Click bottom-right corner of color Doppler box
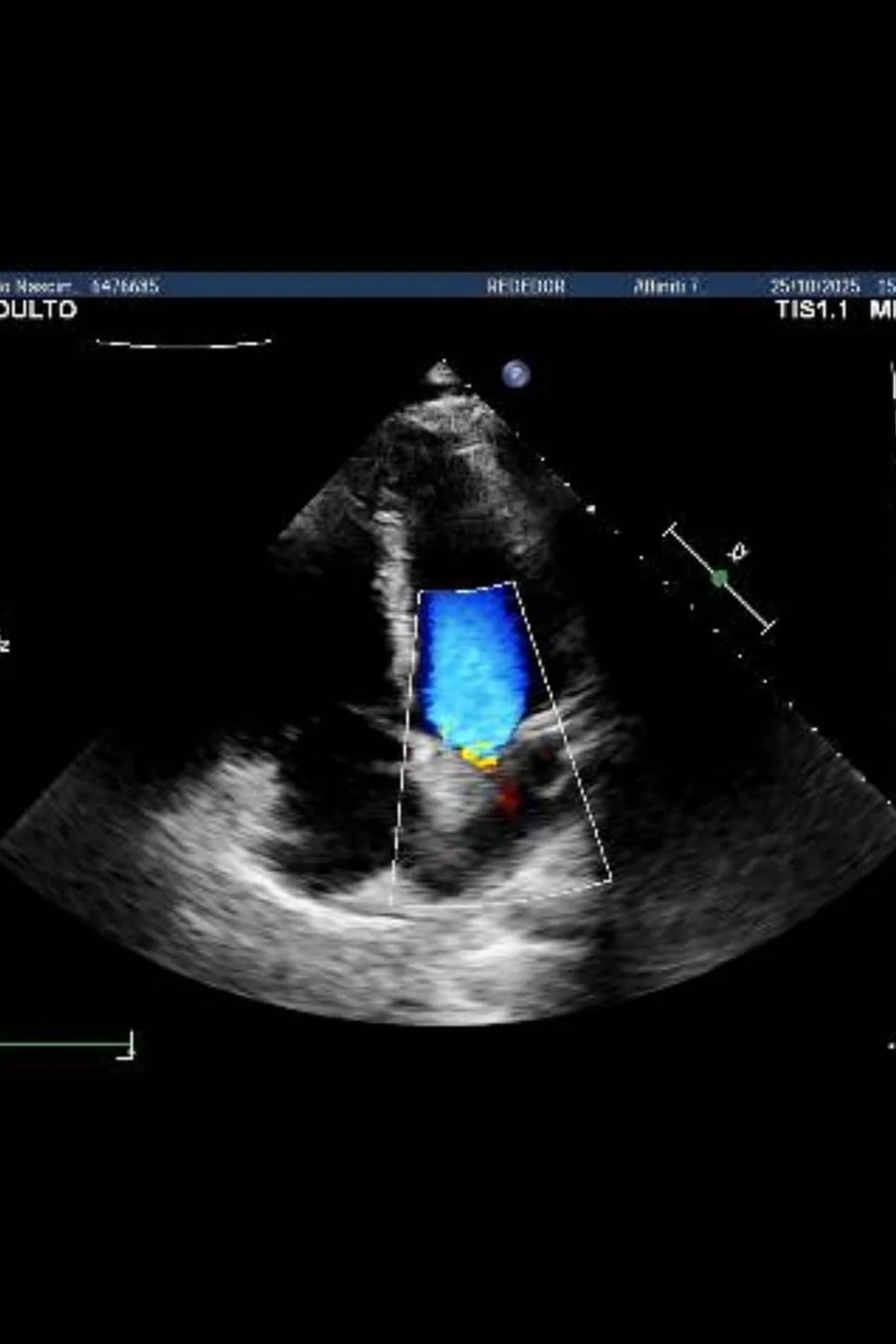896x1344 pixels. (611, 881)
